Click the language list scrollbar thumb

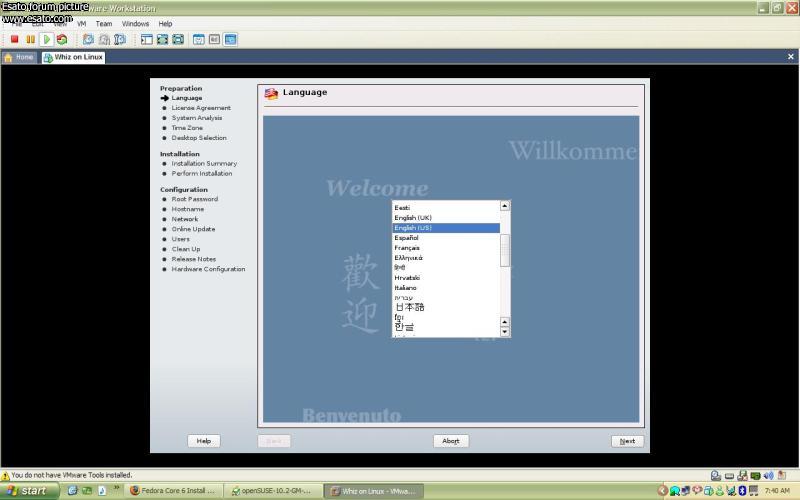pos(505,251)
